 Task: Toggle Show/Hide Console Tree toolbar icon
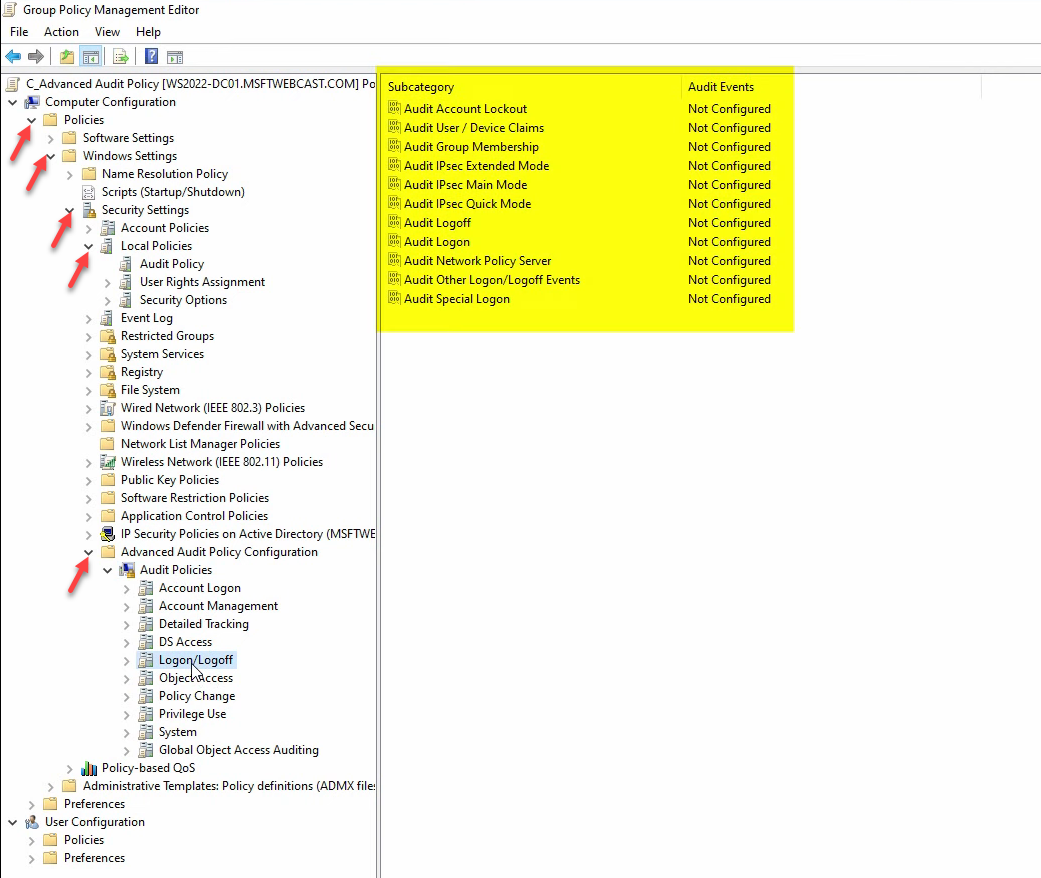pyautogui.click(x=90, y=56)
